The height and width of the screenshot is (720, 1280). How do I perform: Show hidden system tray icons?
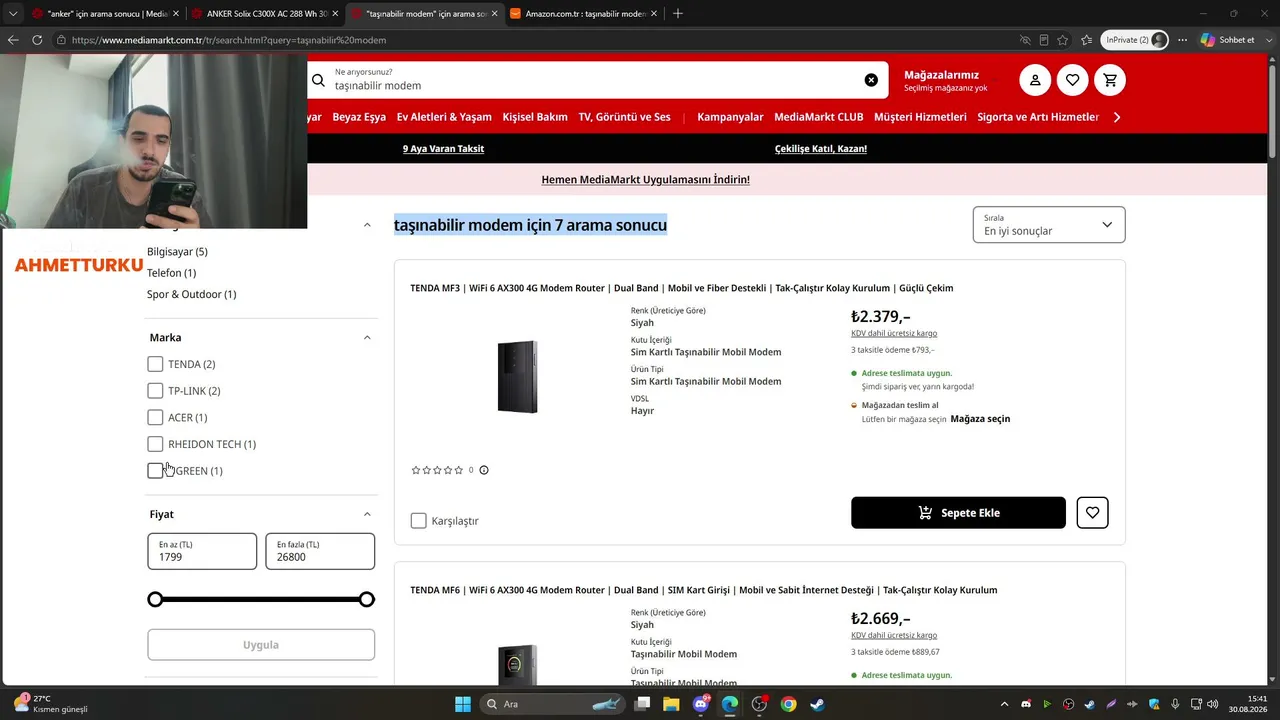coord(1004,704)
